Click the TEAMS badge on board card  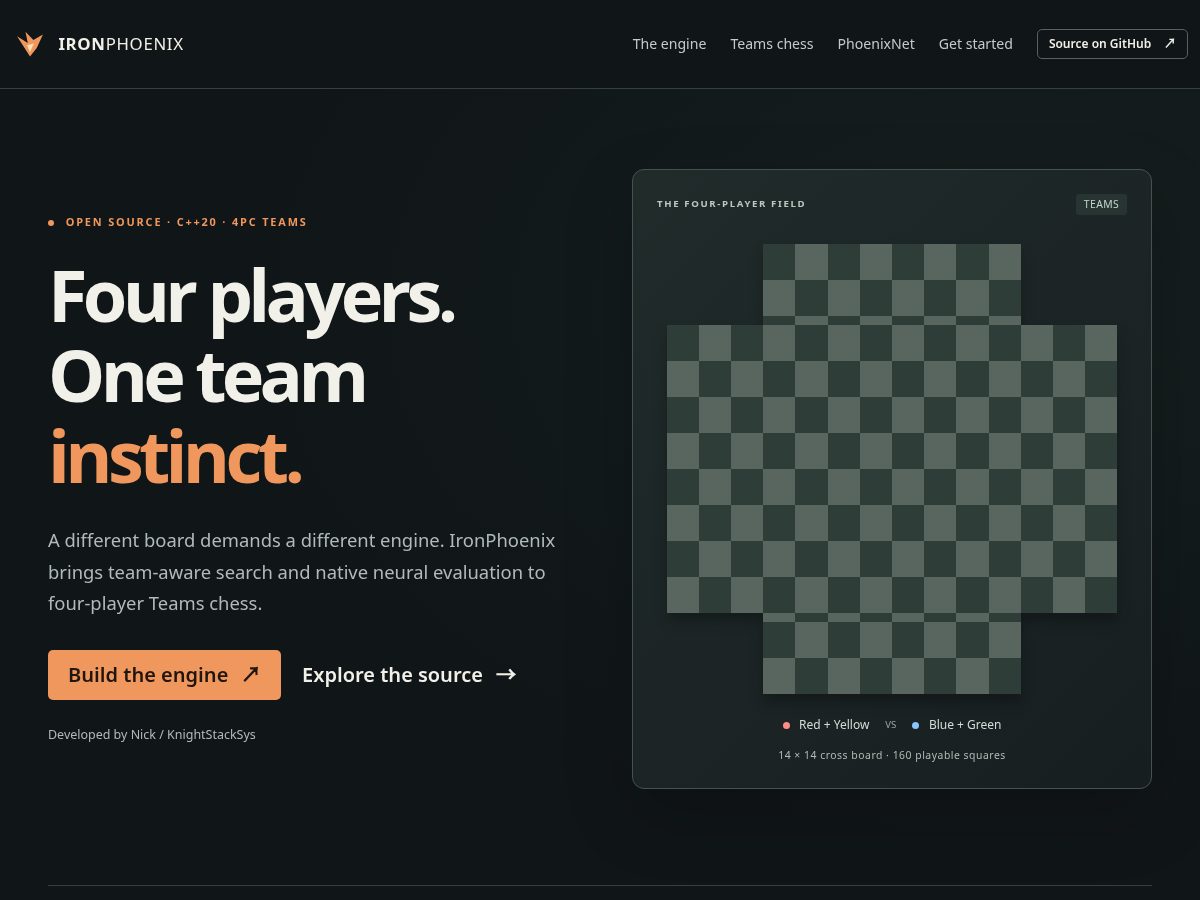point(1101,204)
